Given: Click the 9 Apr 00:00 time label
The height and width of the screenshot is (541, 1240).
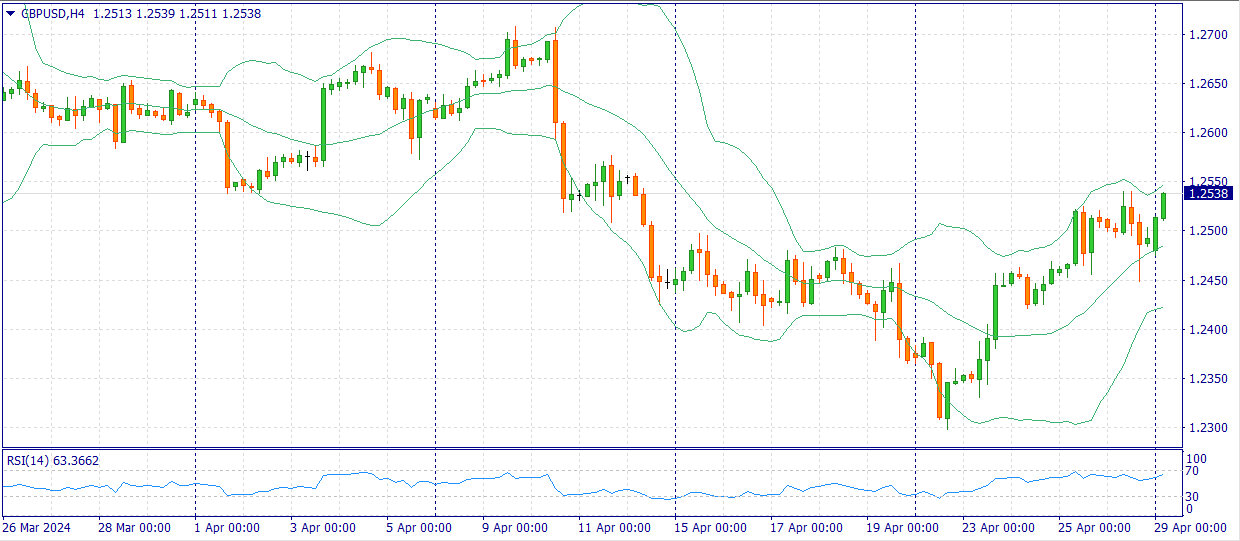Looking at the screenshot, I should (515, 528).
